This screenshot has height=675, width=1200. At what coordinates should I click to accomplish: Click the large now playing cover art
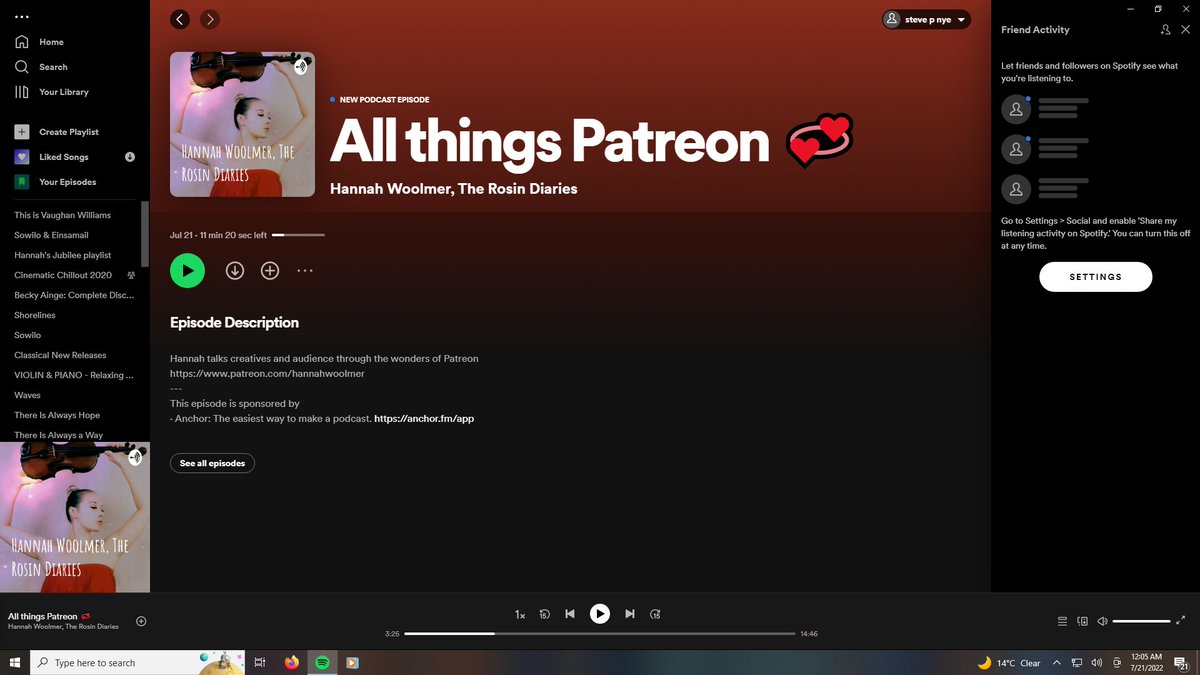click(75, 517)
